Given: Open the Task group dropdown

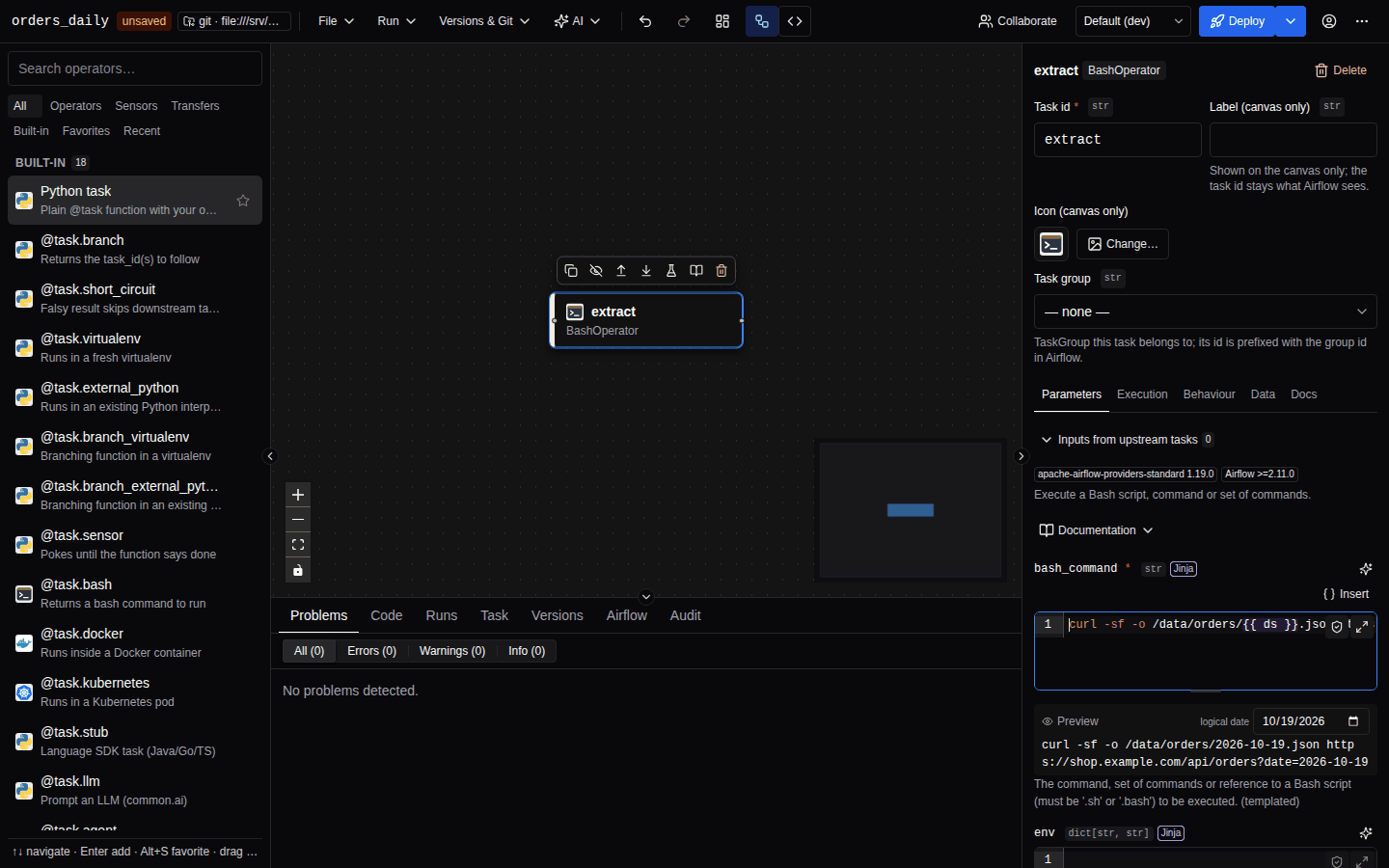Looking at the screenshot, I should point(1206,312).
